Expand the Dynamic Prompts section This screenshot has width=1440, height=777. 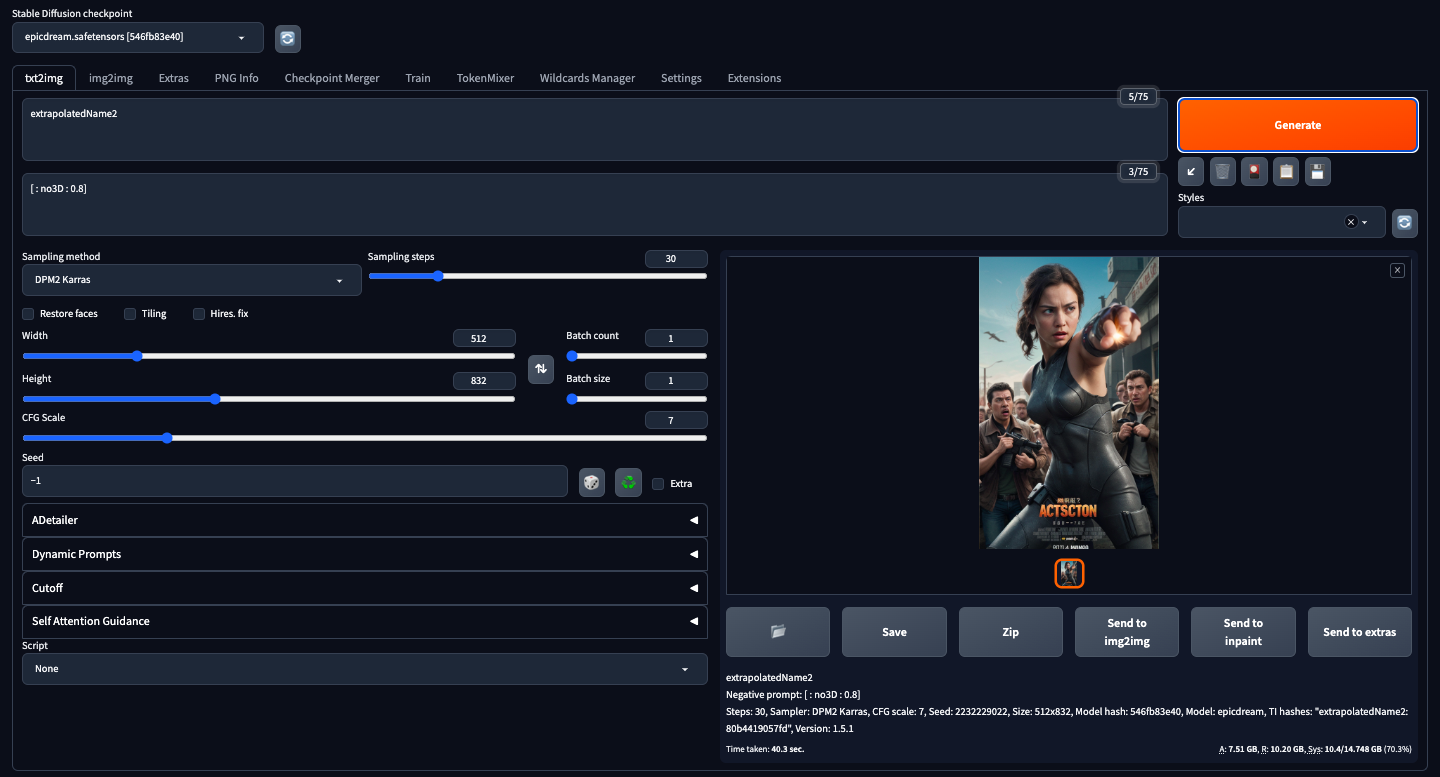click(365, 554)
